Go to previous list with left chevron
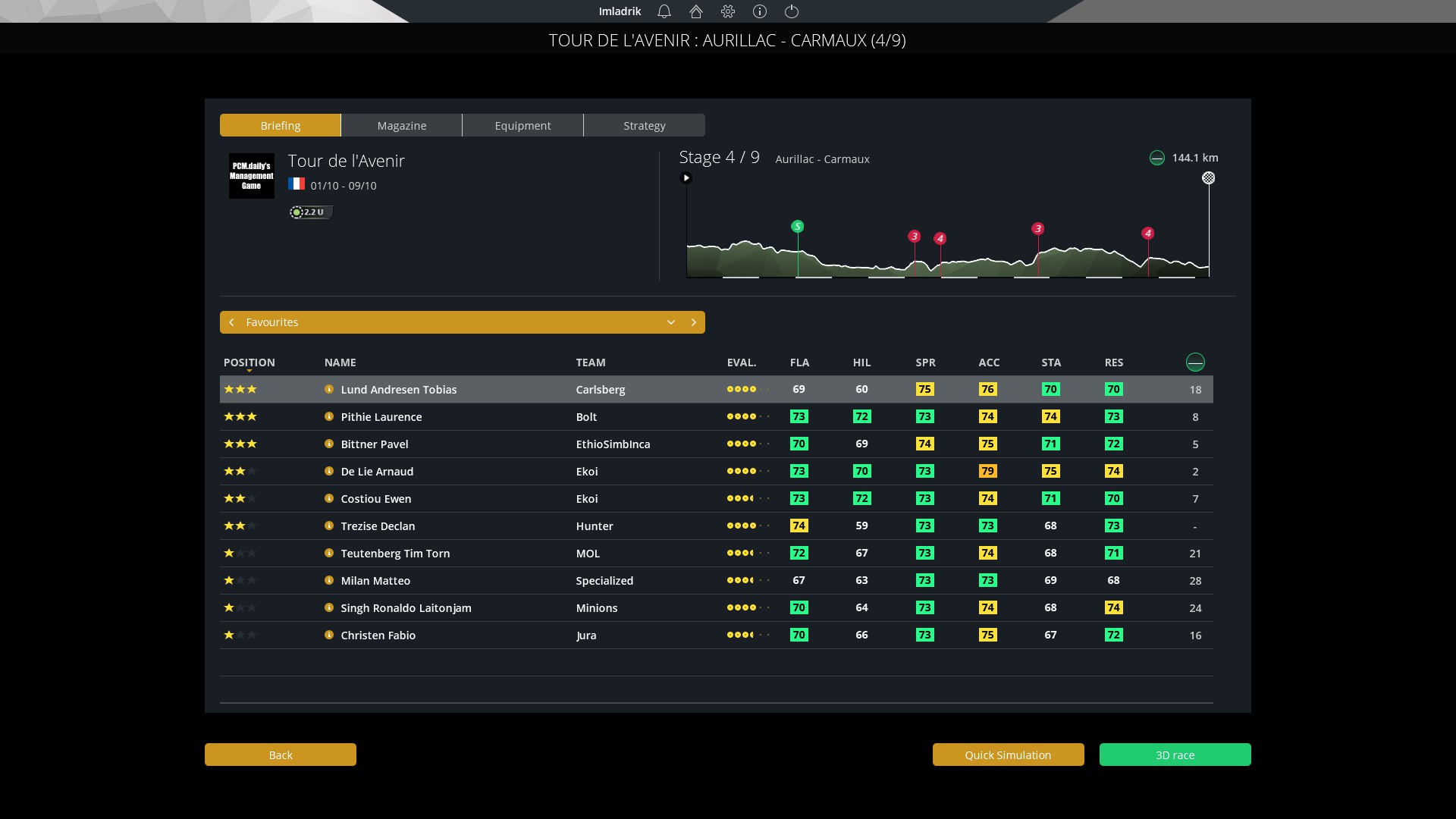Image resolution: width=1456 pixels, height=819 pixels. tap(231, 322)
